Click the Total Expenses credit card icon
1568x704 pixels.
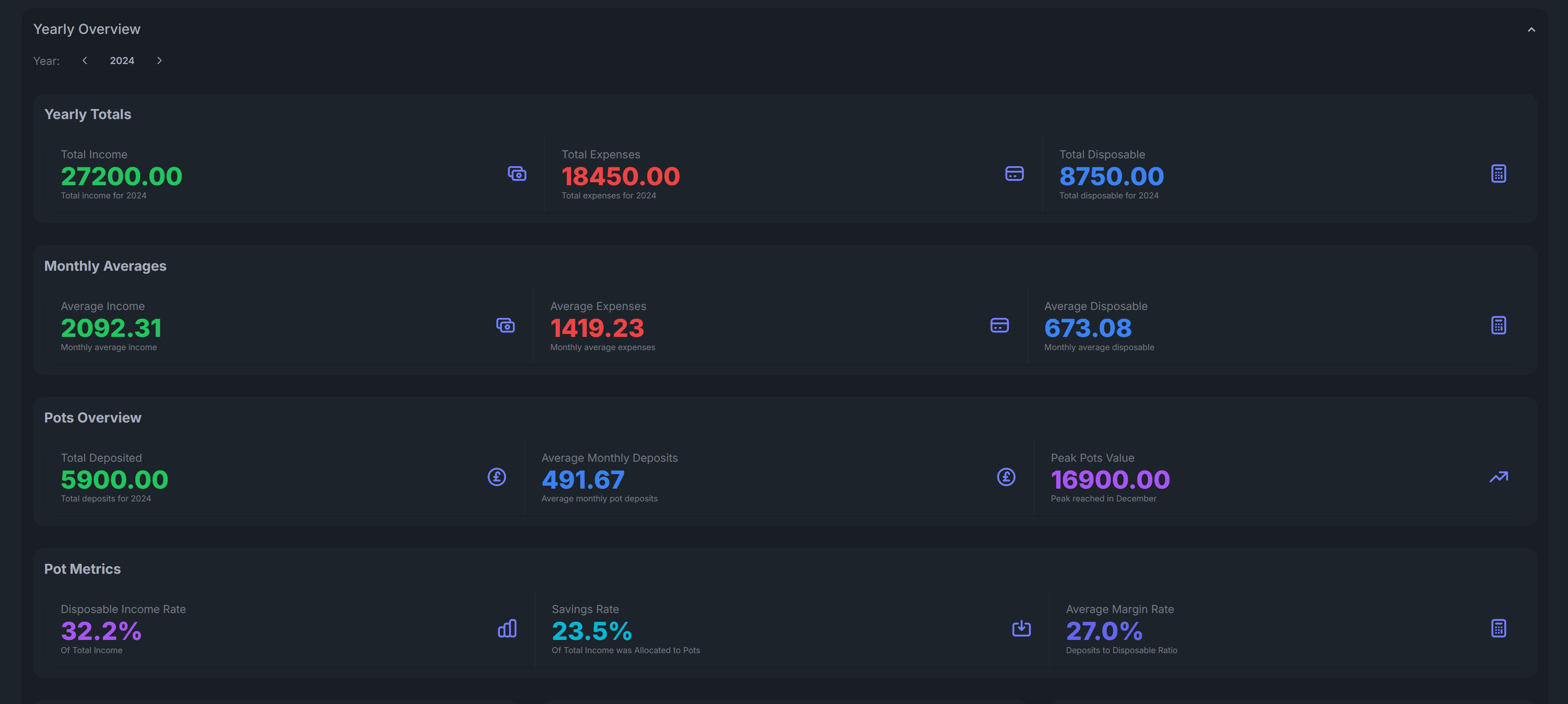pyautogui.click(x=1014, y=173)
